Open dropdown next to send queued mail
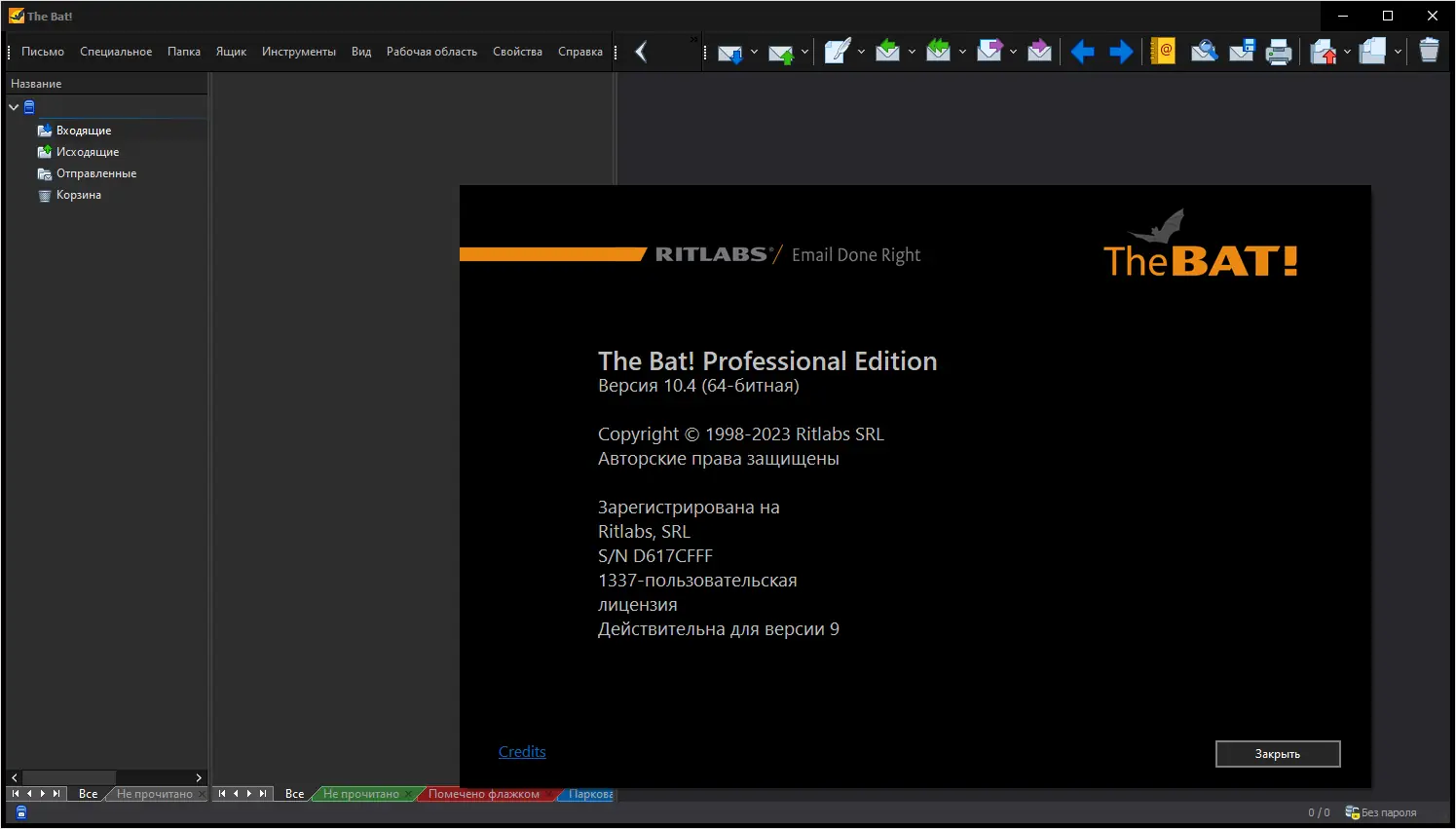The image size is (1456, 829). pyautogui.click(x=804, y=52)
